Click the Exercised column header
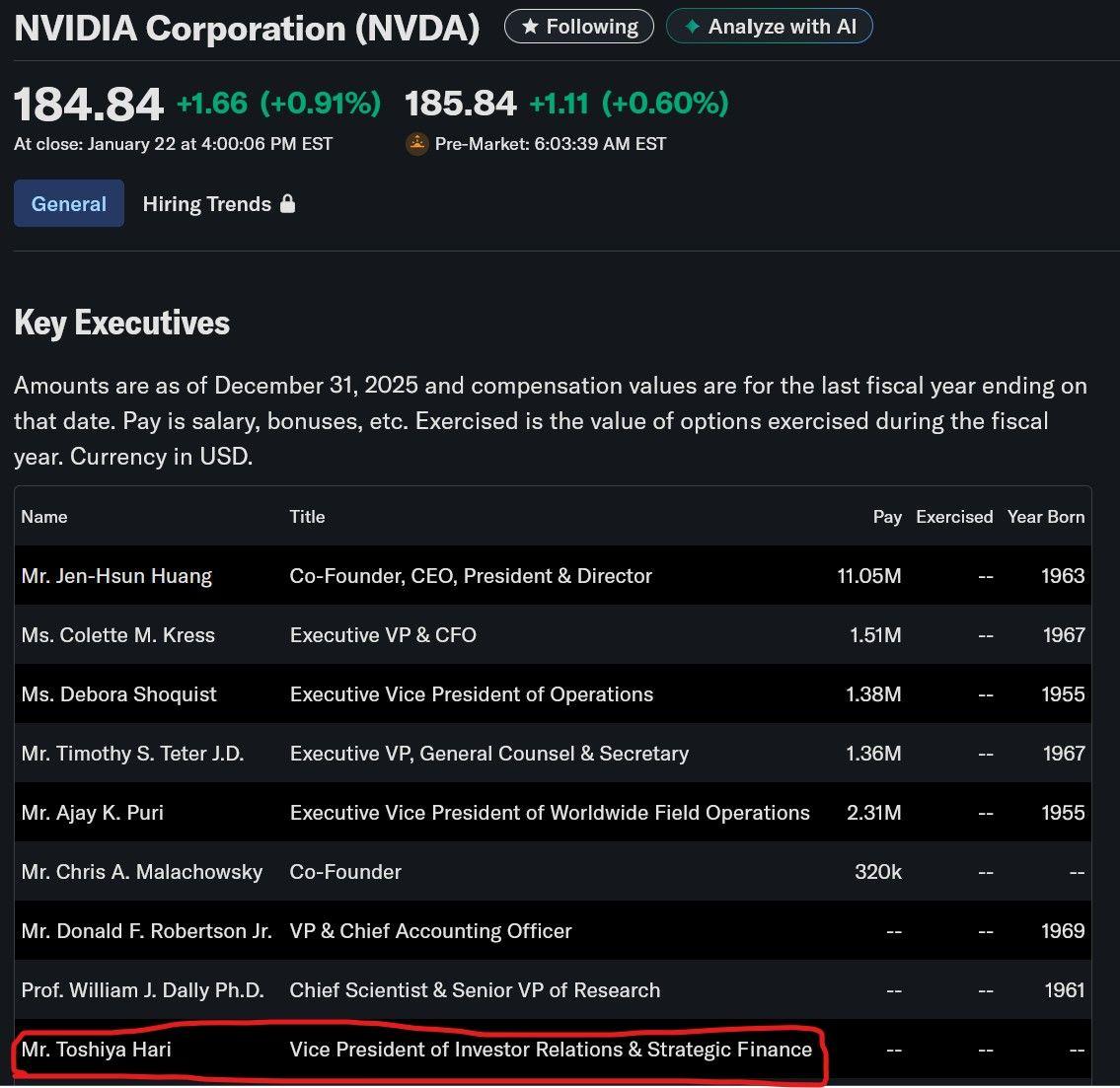Screen dimensions: 1120x1088 (x=953, y=517)
